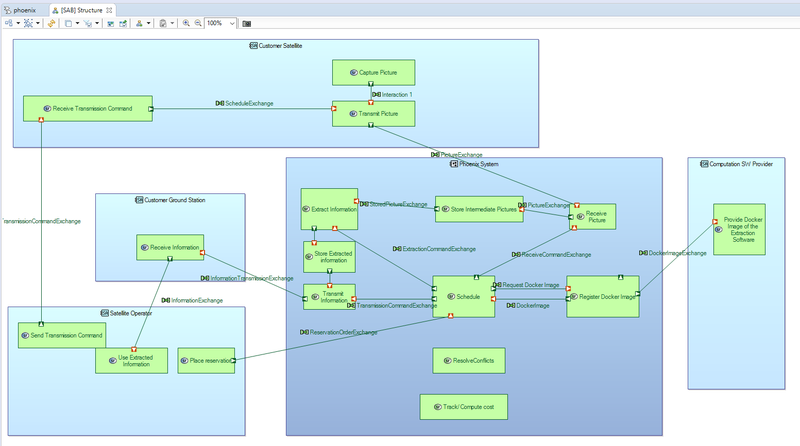Image resolution: width=800 pixels, height=446 pixels.
Task: Close the [SAB] Structure tab
Action: click(109, 8)
